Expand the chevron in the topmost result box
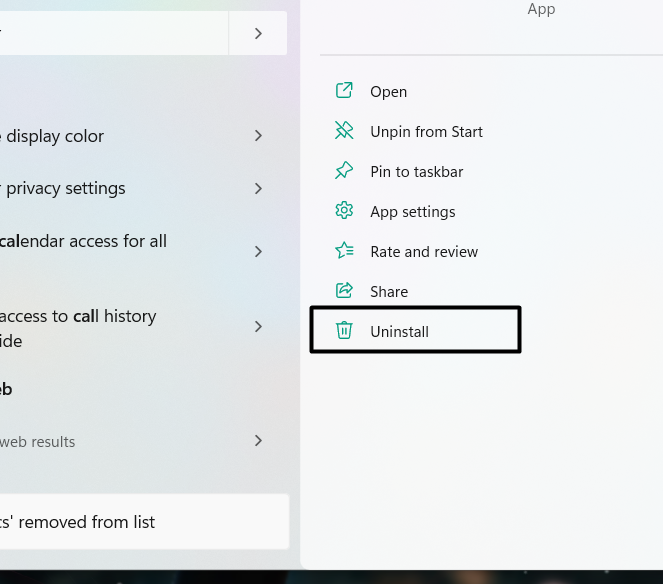This screenshot has height=584, width=663. point(258,34)
